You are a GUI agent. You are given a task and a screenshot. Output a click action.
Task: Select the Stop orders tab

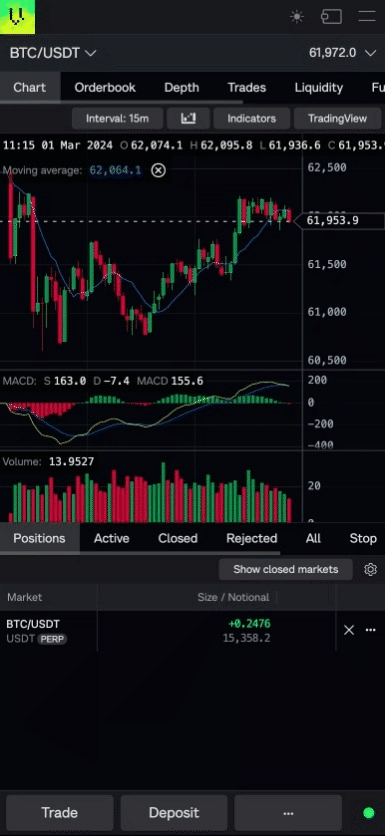tap(363, 538)
